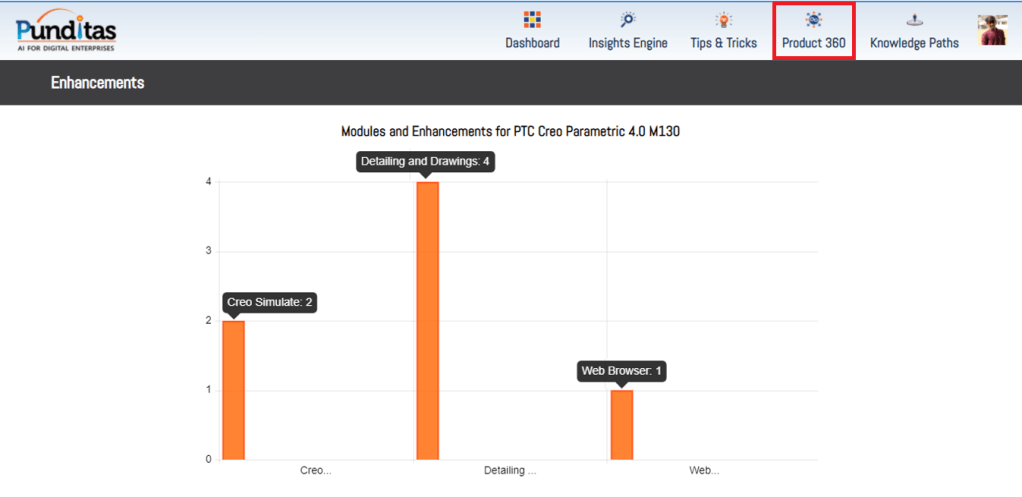Navigate to the Knowledge Paths label
This screenshot has height=497, width=1022.
pyautogui.click(x=914, y=43)
